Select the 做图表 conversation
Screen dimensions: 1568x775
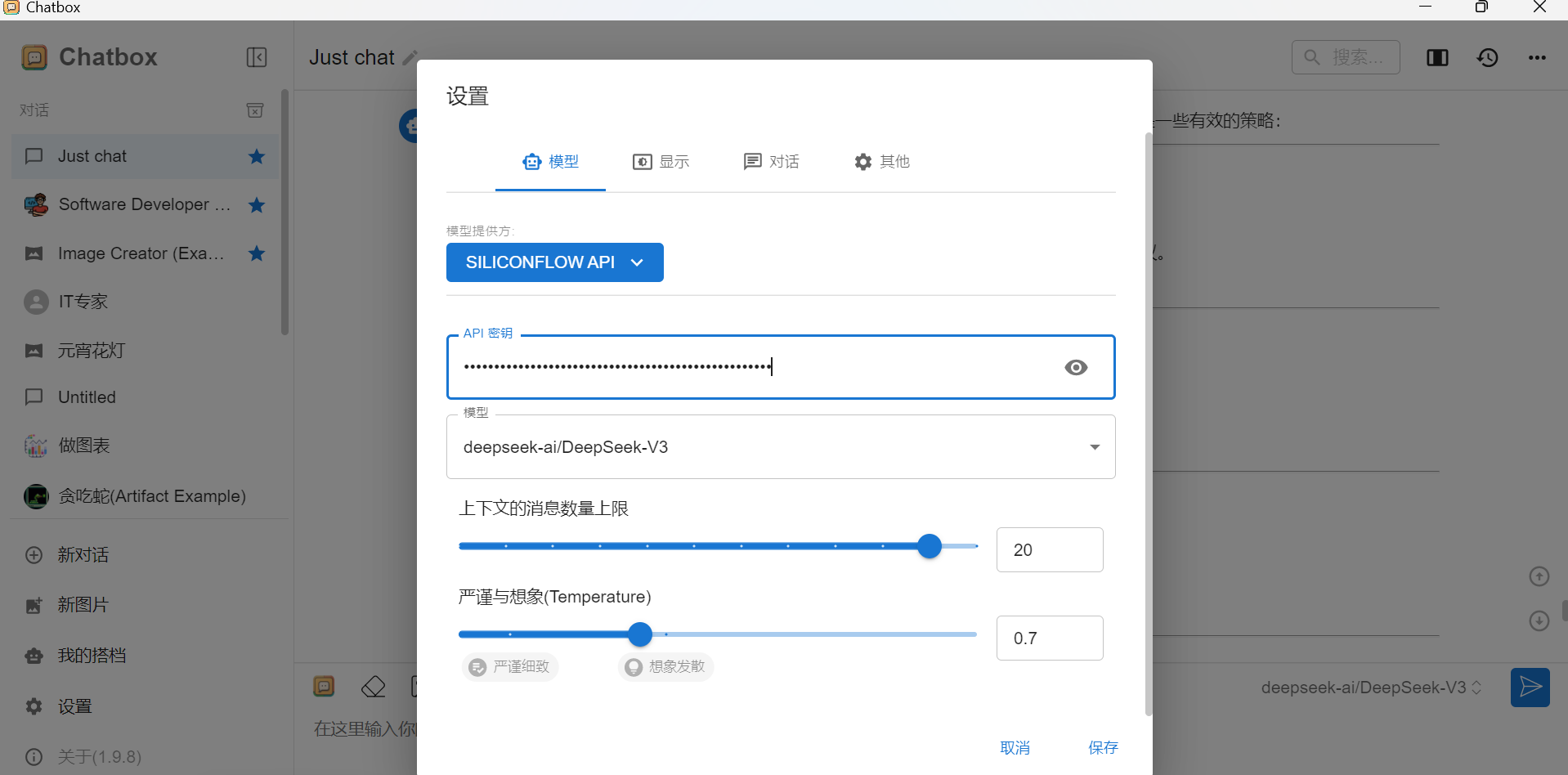(146, 446)
